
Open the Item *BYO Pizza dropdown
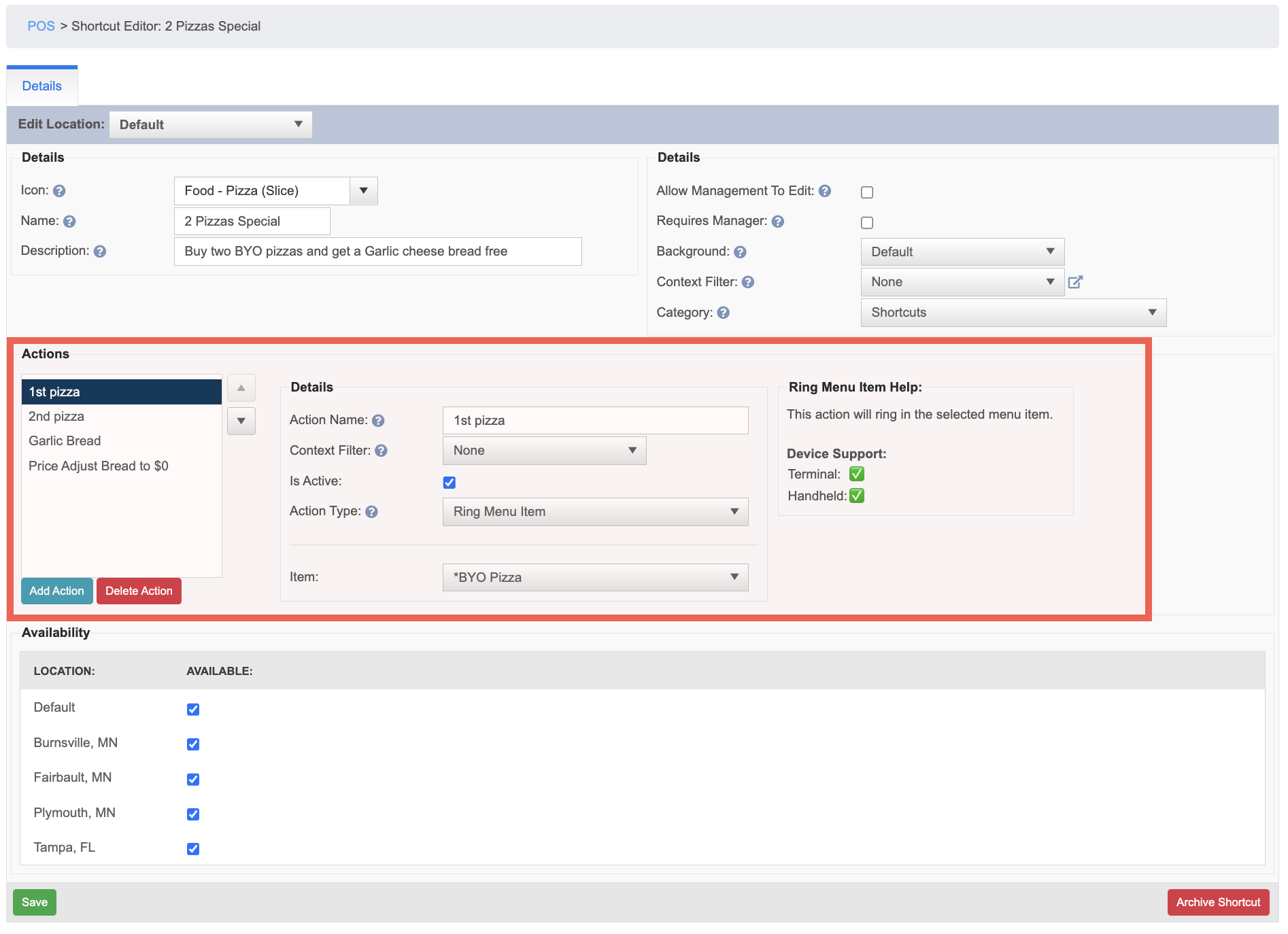coord(595,577)
